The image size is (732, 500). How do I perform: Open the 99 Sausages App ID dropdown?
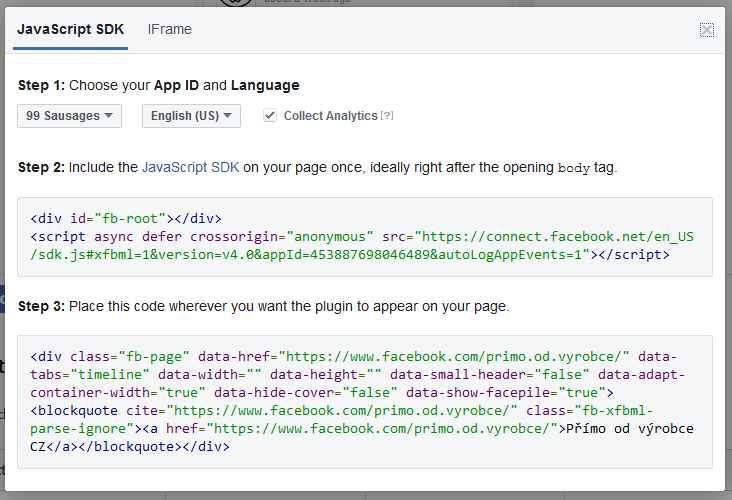70,116
